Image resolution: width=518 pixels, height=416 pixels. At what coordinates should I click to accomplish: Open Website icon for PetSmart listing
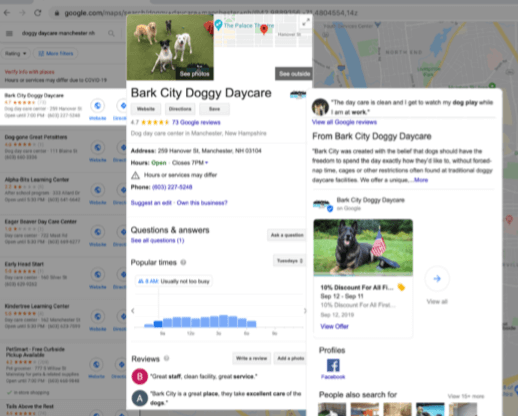pos(96,364)
